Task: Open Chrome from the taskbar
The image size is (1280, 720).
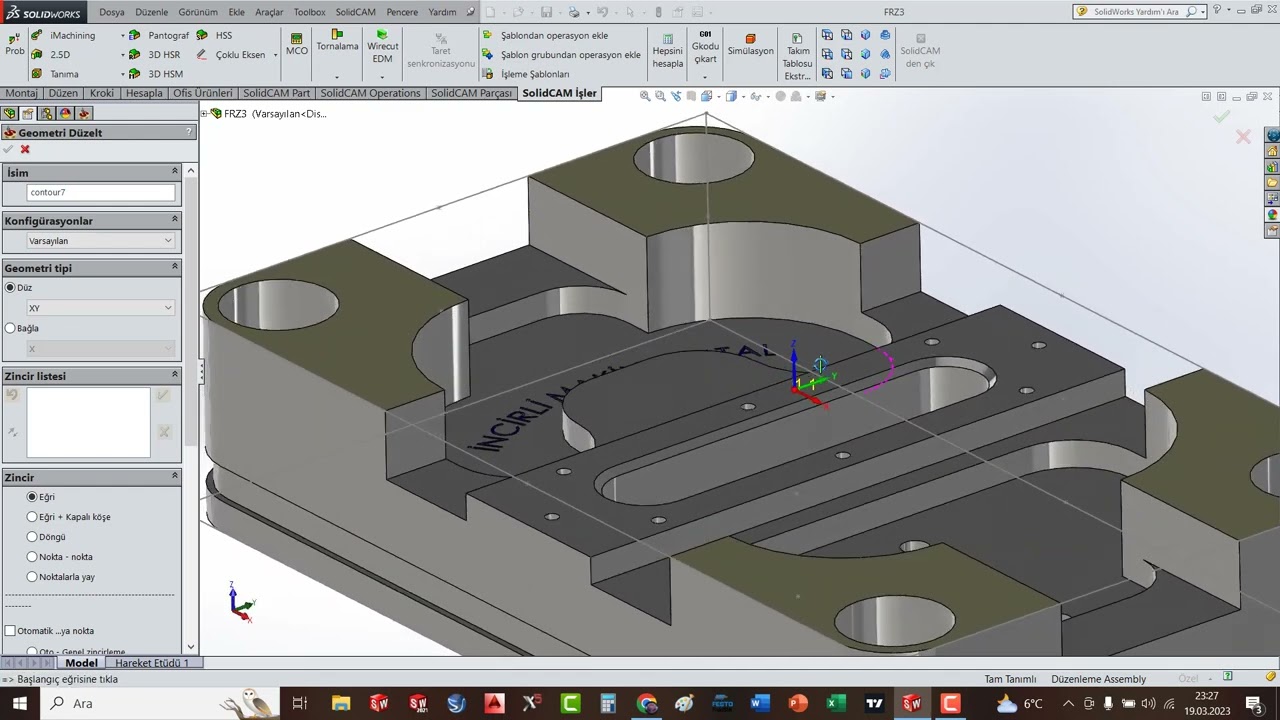Action: pyautogui.click(x=646, y=703)
